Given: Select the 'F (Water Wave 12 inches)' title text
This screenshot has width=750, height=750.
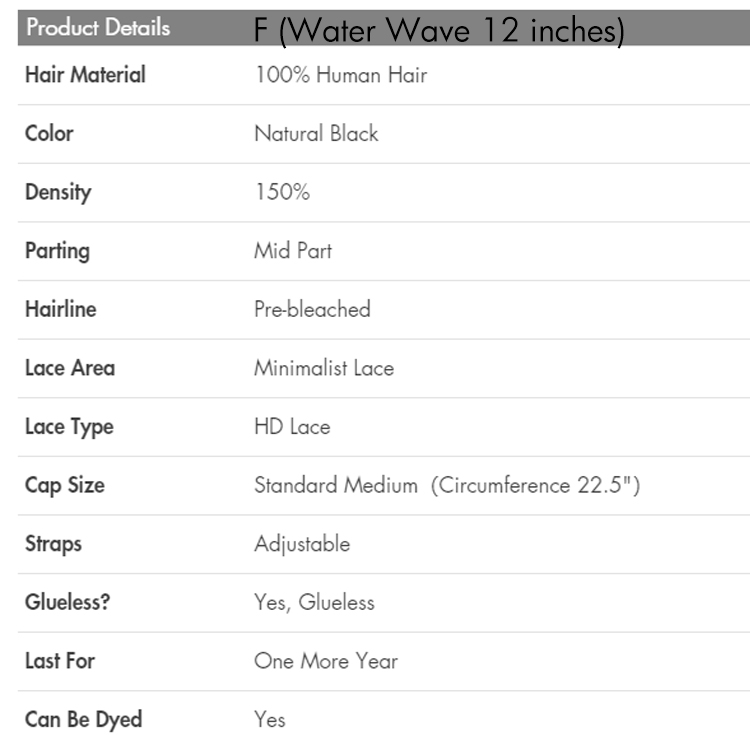Looking at the screenshot, I should pos(439,31).
